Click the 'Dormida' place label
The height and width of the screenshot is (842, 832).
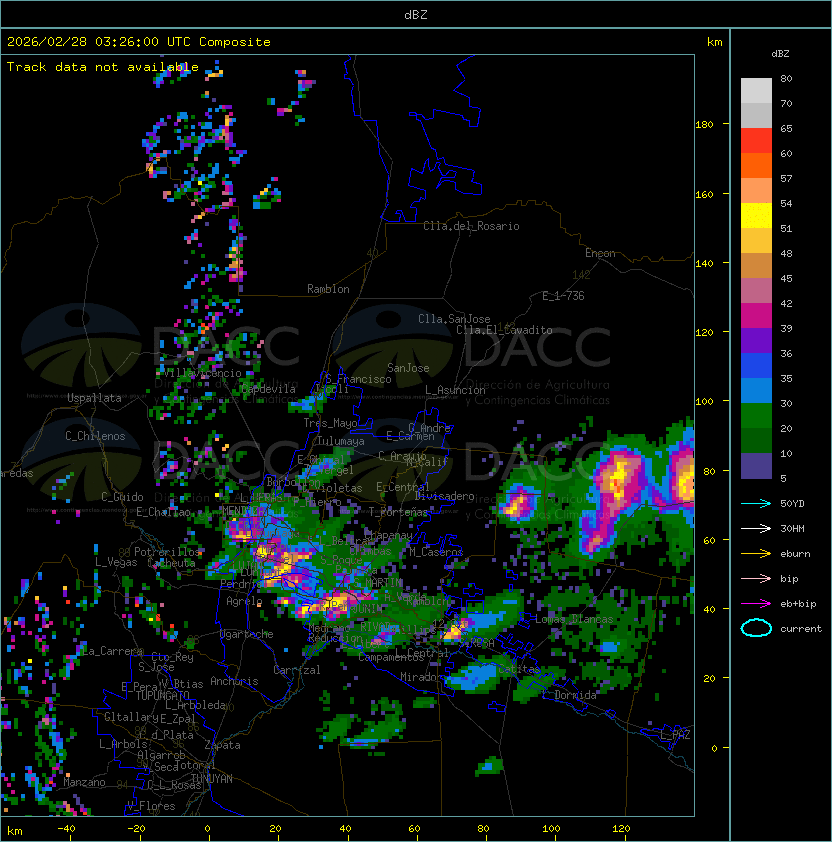click(x=575, y=695)
